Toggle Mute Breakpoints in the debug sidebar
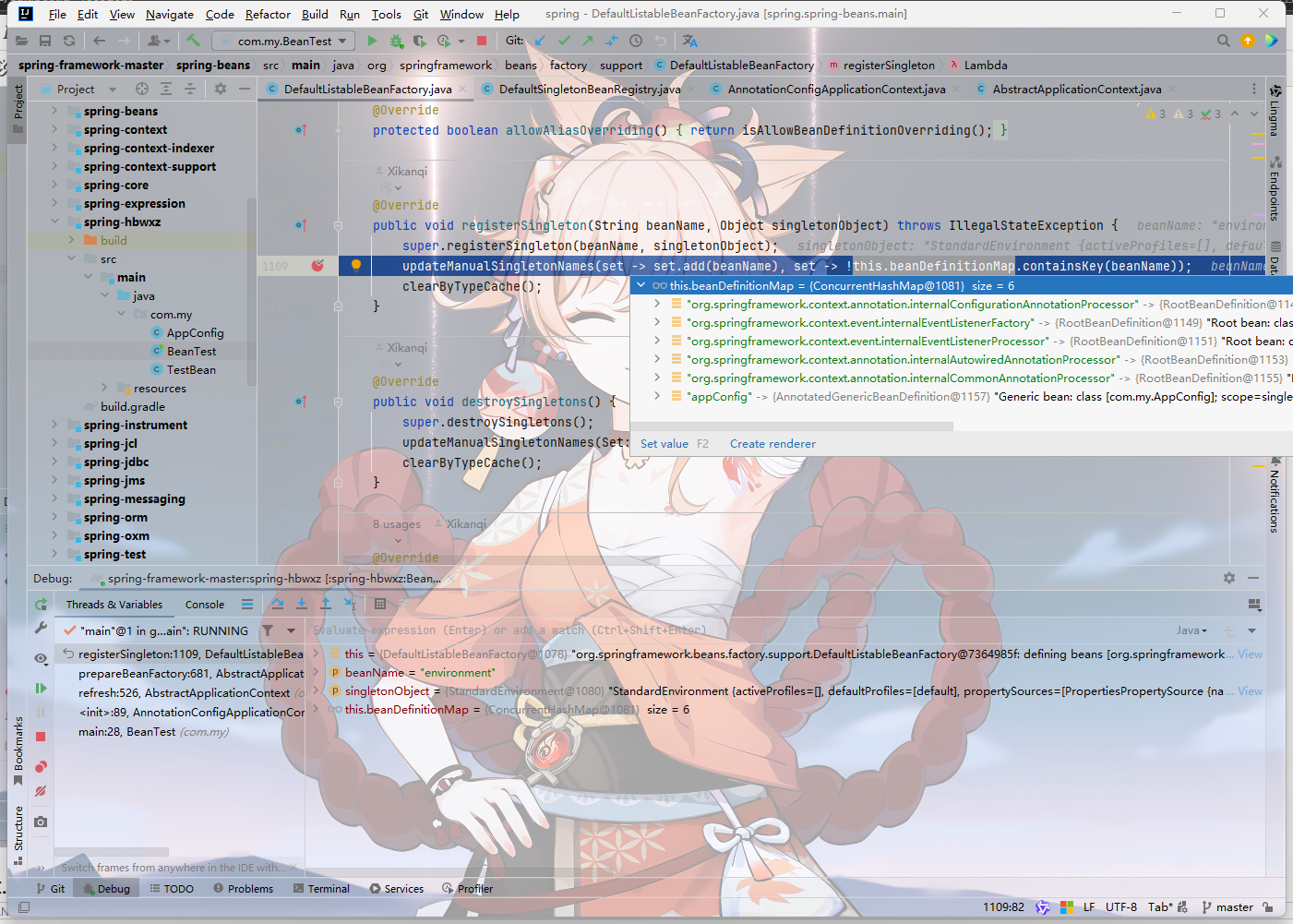Screen dimensions: 1293x924 click(x=41, y=791)
